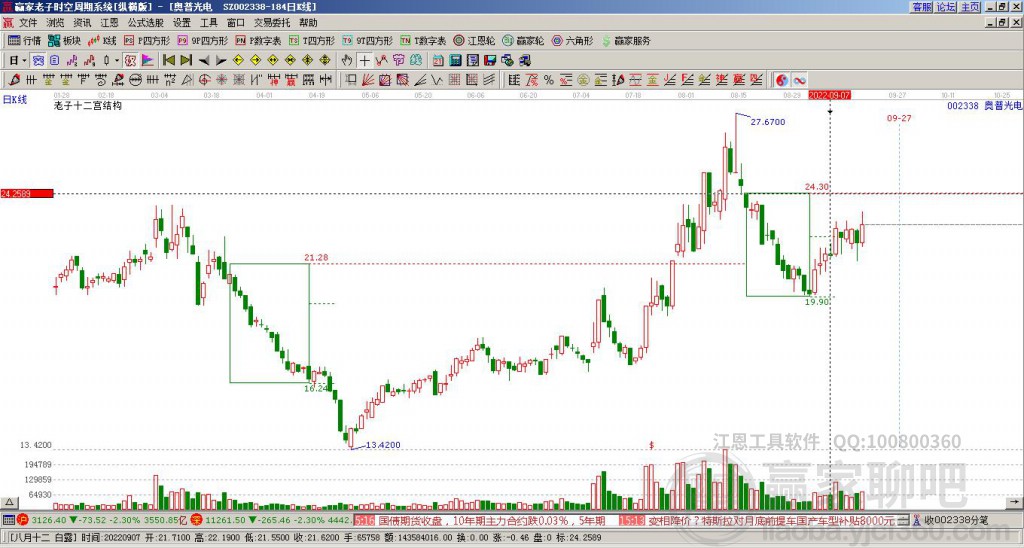The height and width of the screenshot is (548, 1024).
Task: Toggle the blue infinity loop icon
Action: (800, 80)
